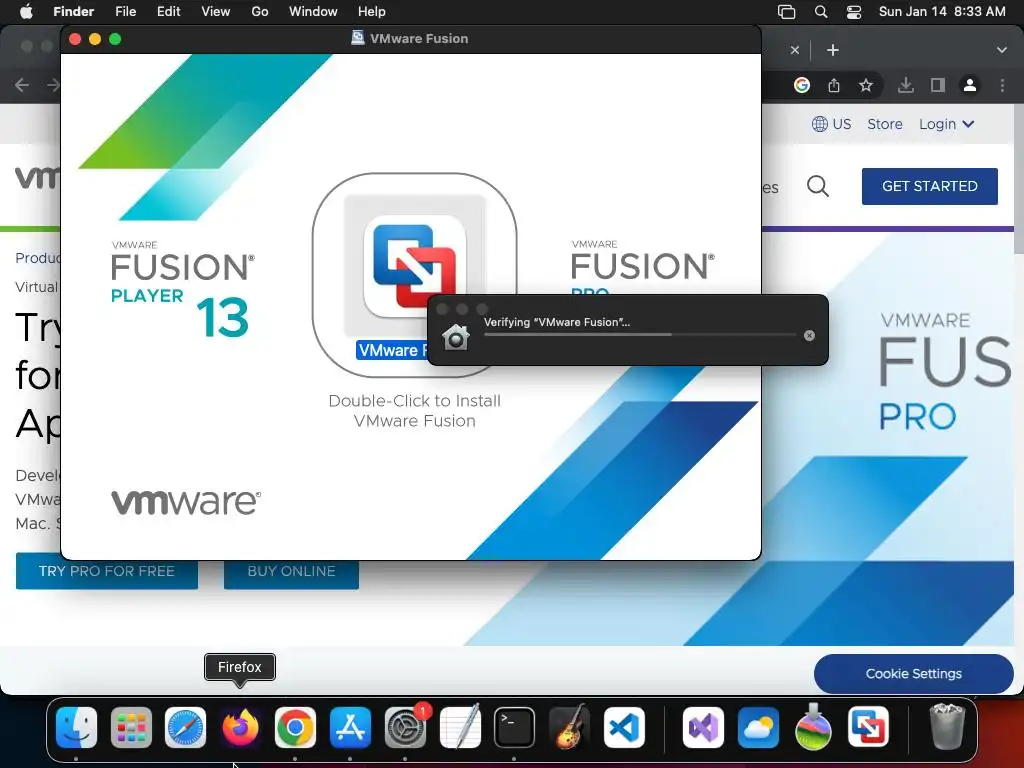Open the App Store Dock icon
1024x768 pixels.
(x=350, y=728)
